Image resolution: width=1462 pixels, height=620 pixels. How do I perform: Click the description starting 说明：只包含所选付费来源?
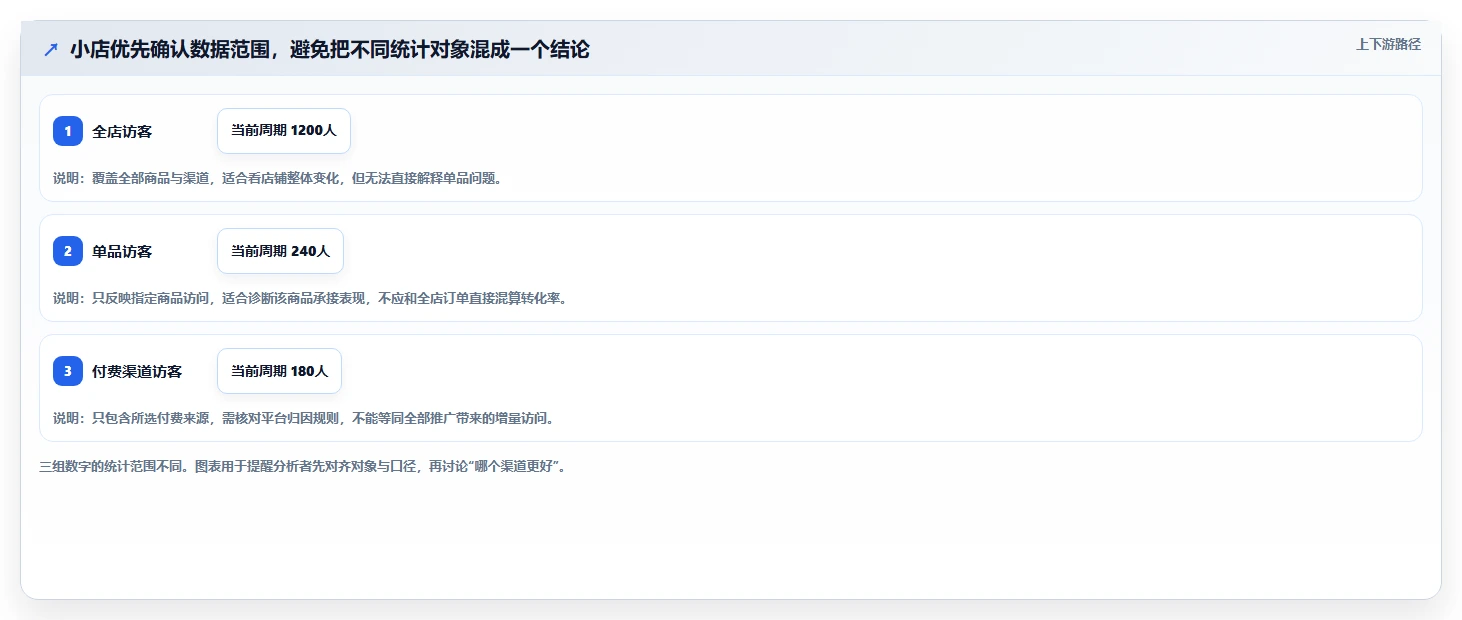(x=304, y=418)
